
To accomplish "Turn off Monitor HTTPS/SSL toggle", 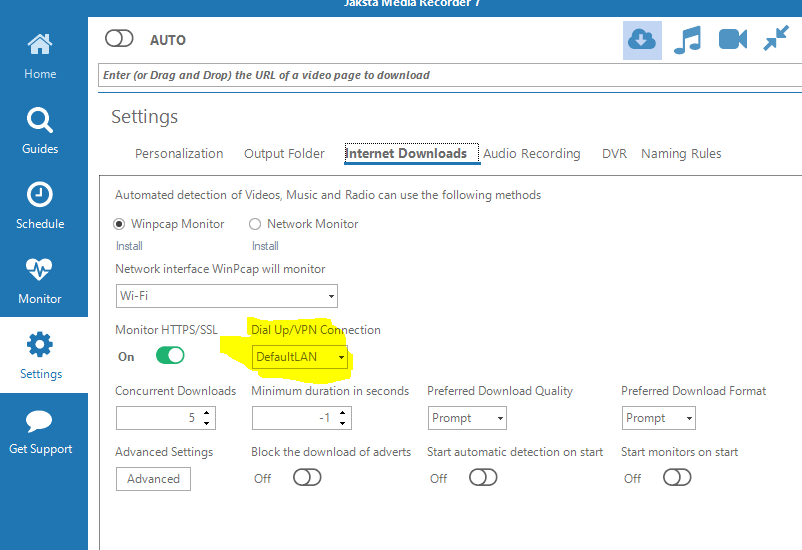I will click(x=170, y=356).
